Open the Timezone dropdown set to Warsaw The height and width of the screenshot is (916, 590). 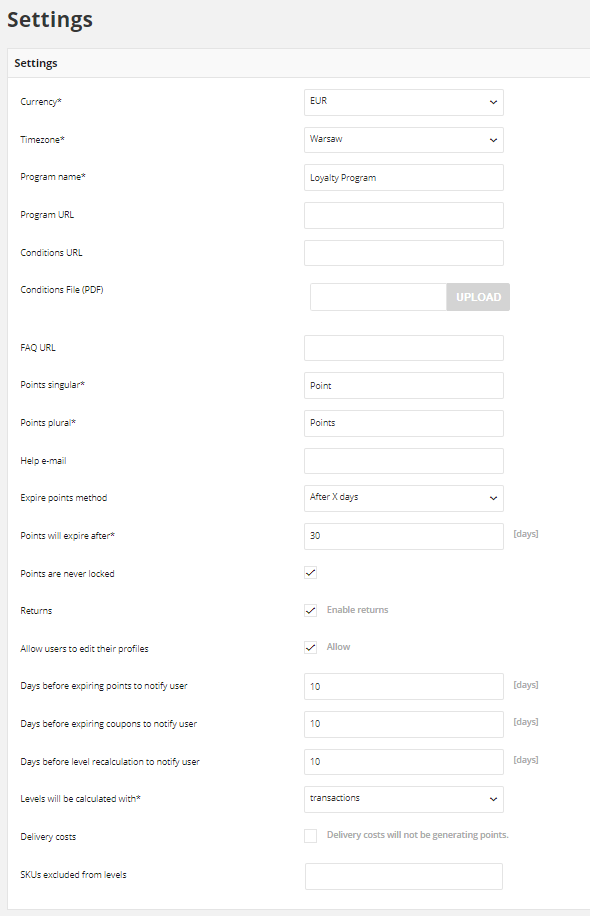(x=404, y=140)
